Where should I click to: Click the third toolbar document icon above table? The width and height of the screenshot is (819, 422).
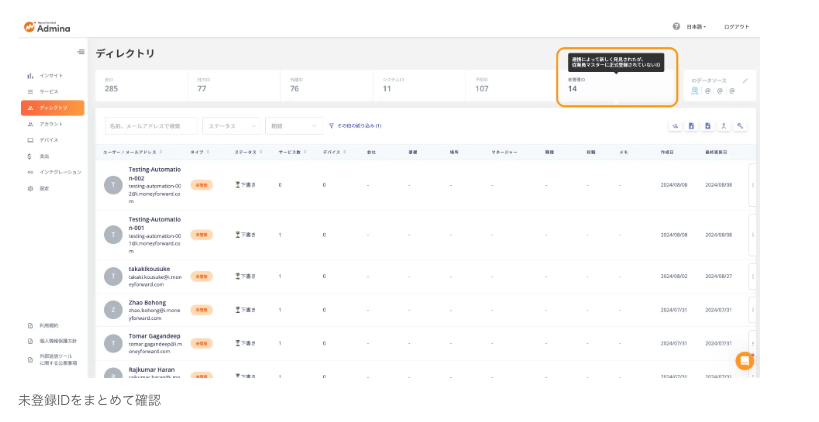point(707,126)
